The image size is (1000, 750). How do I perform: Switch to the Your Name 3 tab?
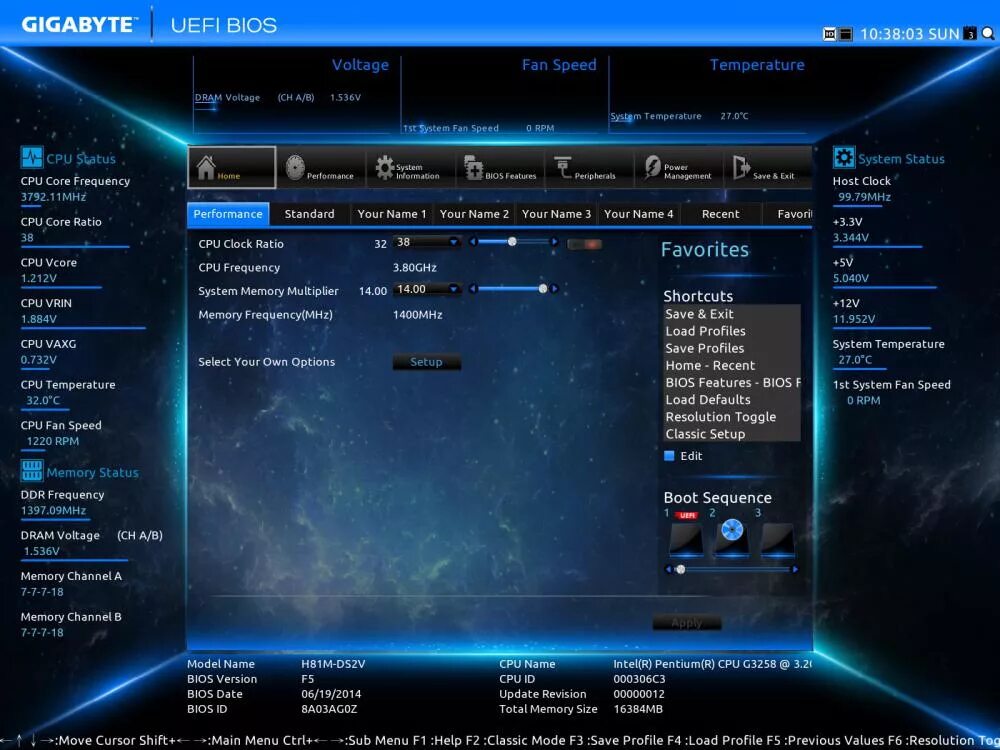(556, 214)
